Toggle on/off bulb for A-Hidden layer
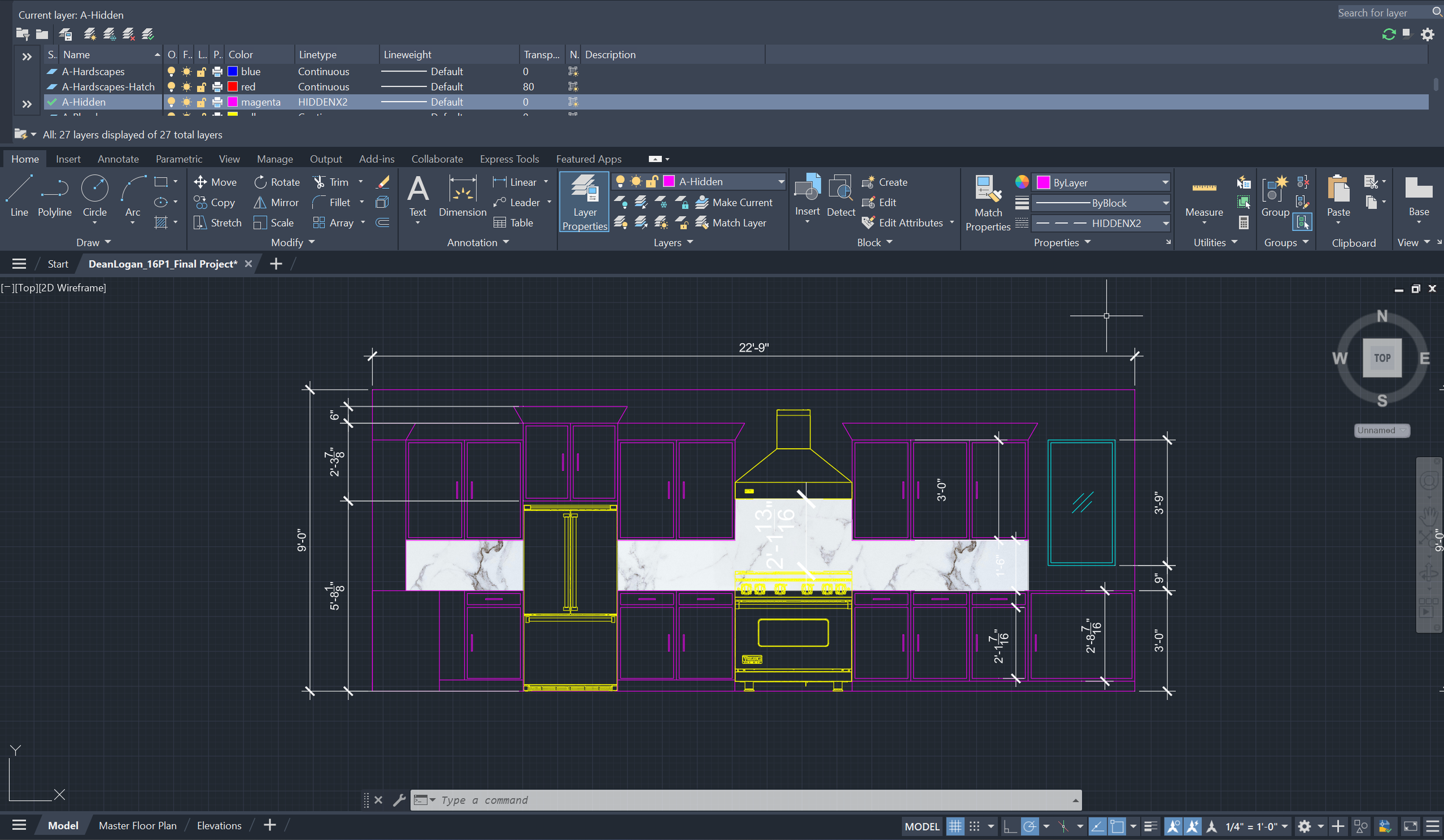Screen dimensions: 1444x840 coord(171,102)
